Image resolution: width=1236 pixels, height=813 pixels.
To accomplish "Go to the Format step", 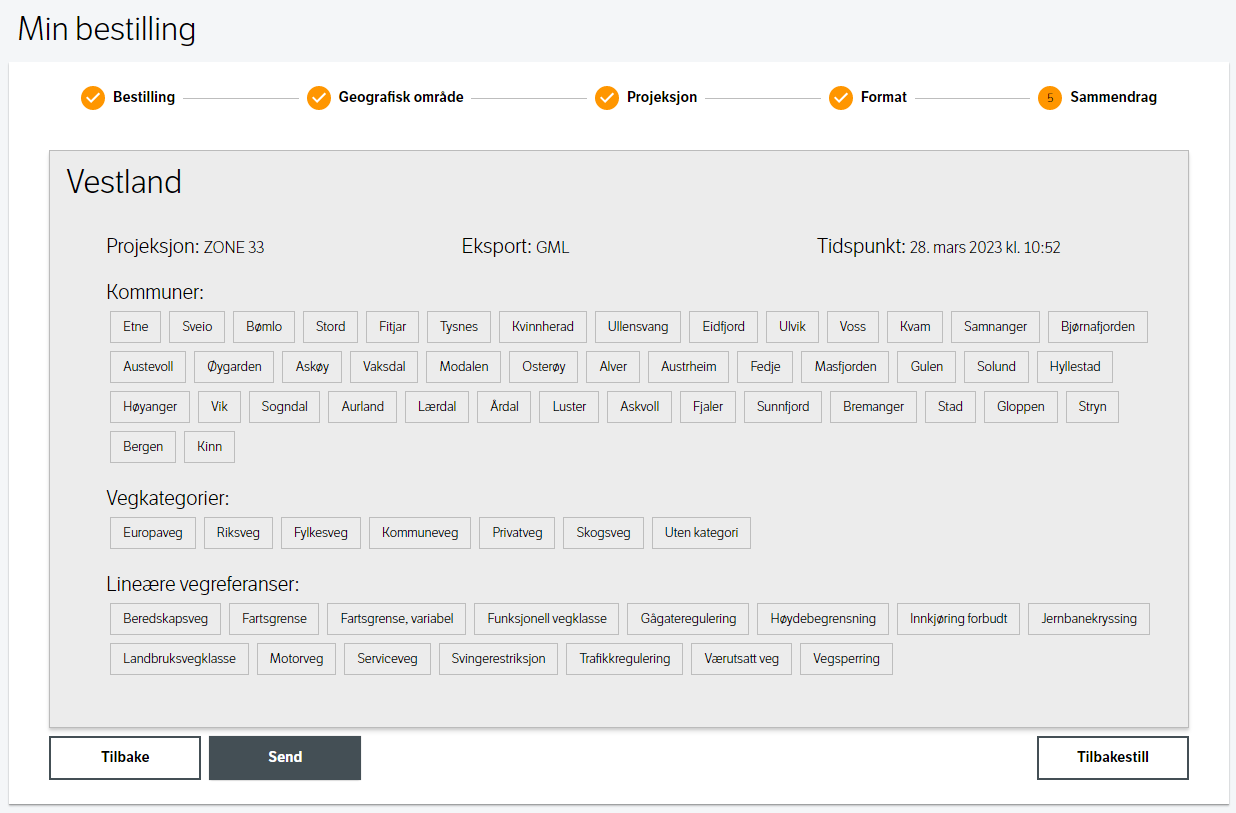I will click(868, 98).
